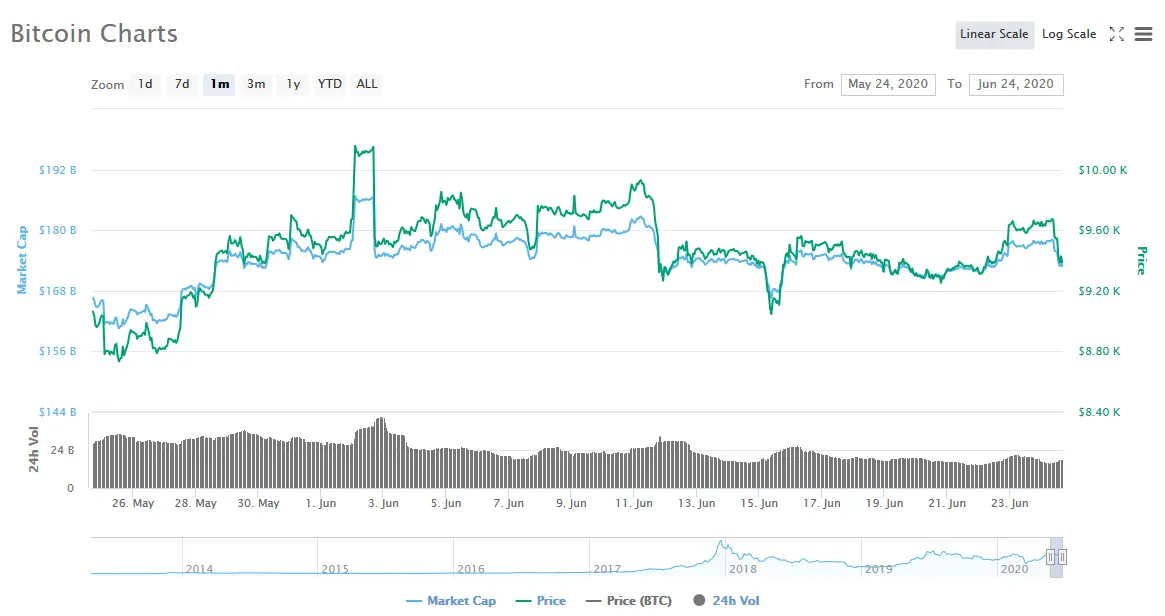1165x616 pixels.
Task: Grab the right navigator range handle
Action: pos(1062,557)
